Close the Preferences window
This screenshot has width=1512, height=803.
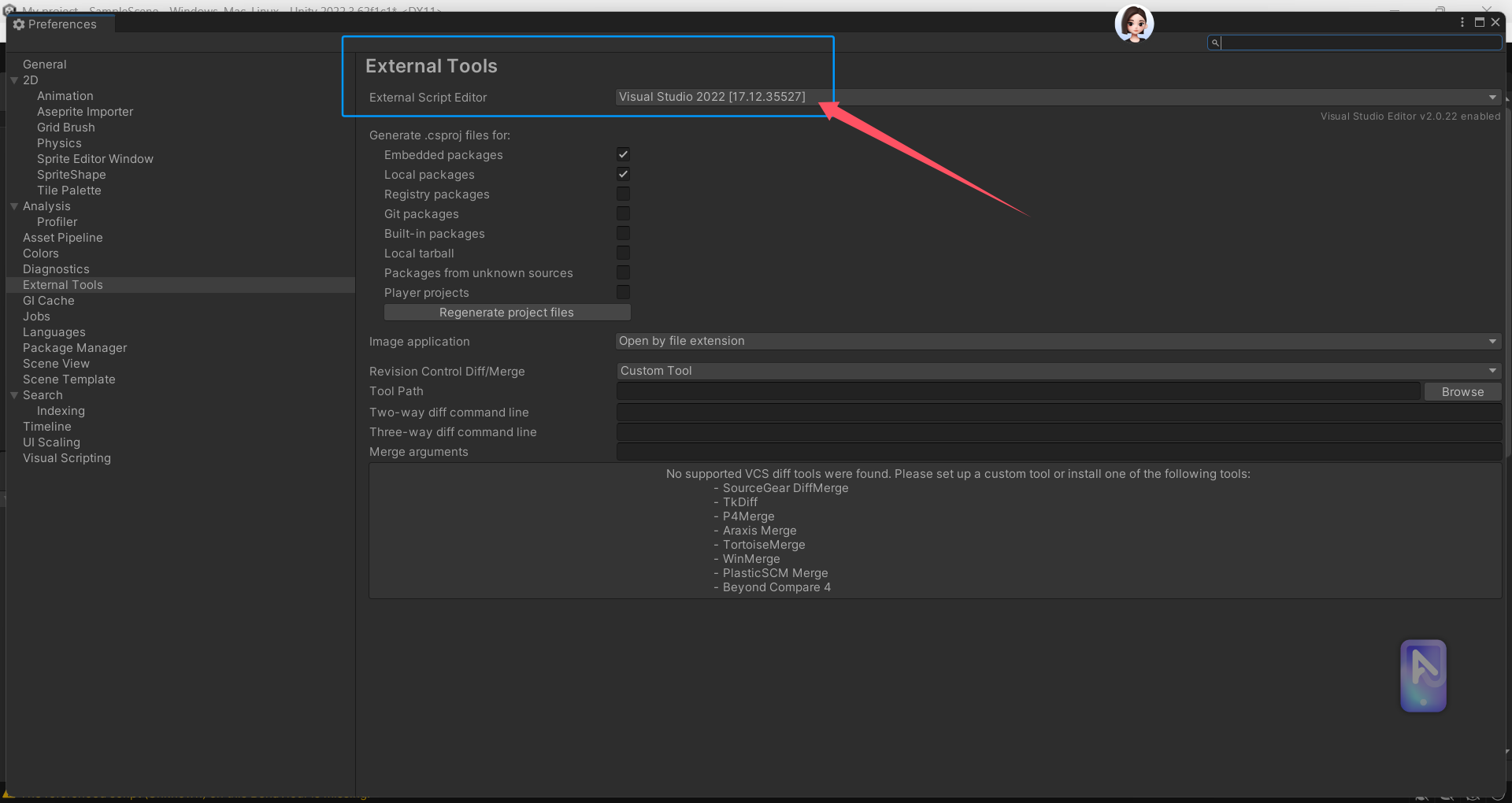tap(1495, 23)
